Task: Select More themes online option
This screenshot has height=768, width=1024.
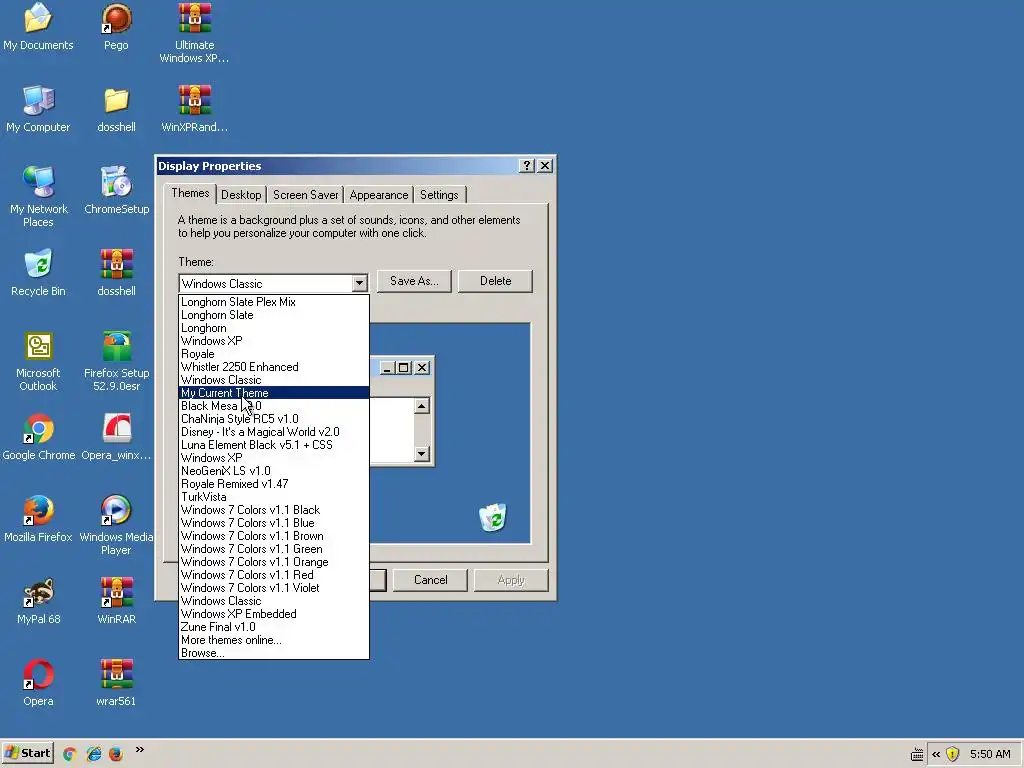Action: [x=274, y=640]
